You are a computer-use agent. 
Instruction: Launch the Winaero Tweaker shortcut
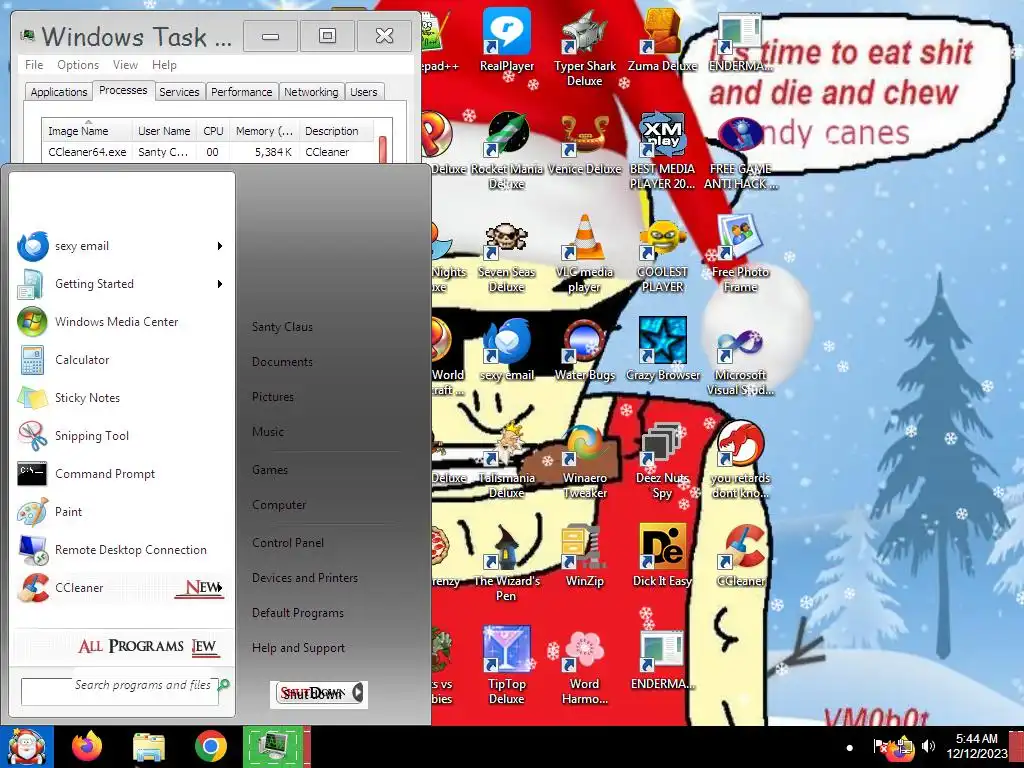(584, 461)
